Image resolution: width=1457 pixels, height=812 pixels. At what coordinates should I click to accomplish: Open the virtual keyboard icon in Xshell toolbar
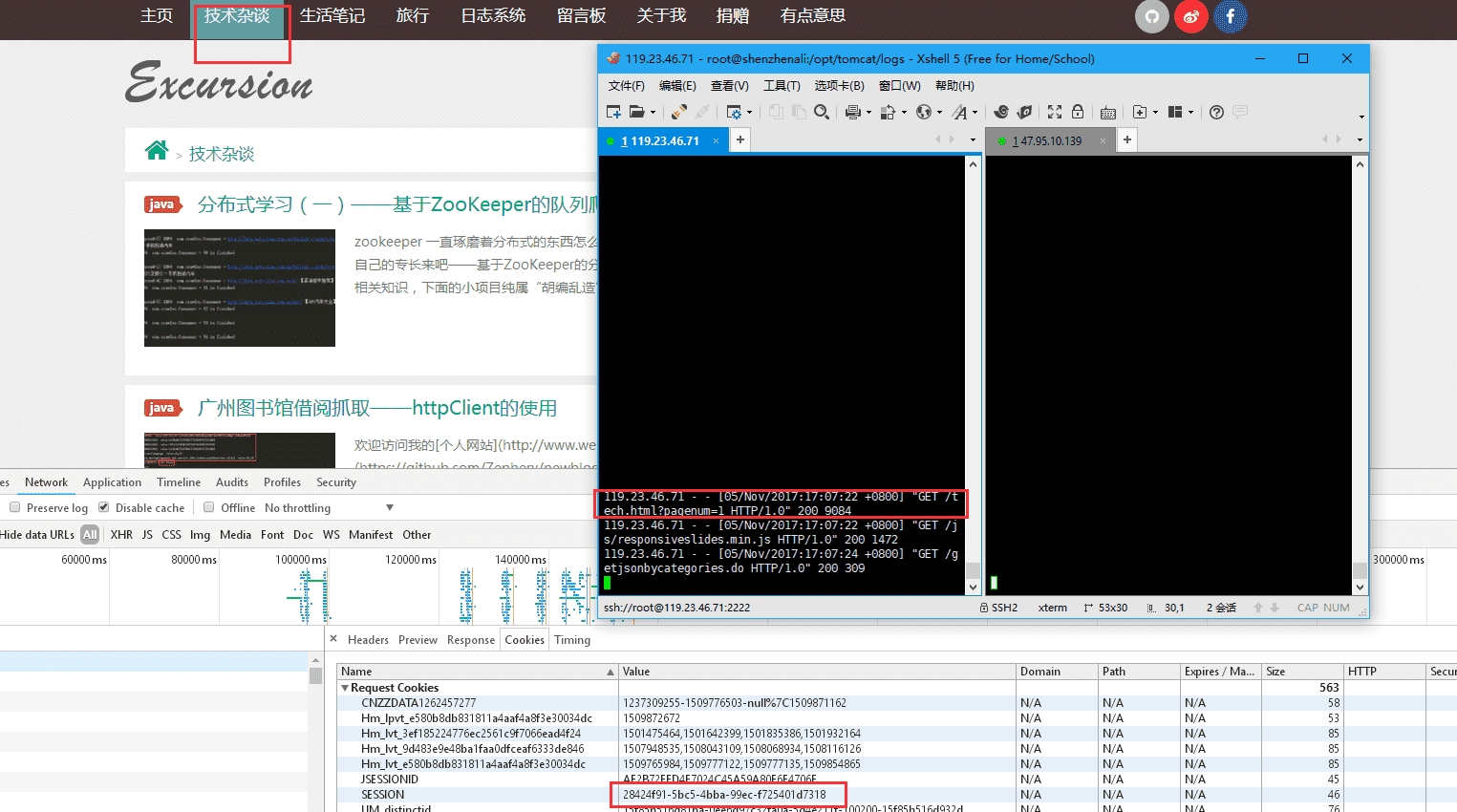pos(1107,112)
